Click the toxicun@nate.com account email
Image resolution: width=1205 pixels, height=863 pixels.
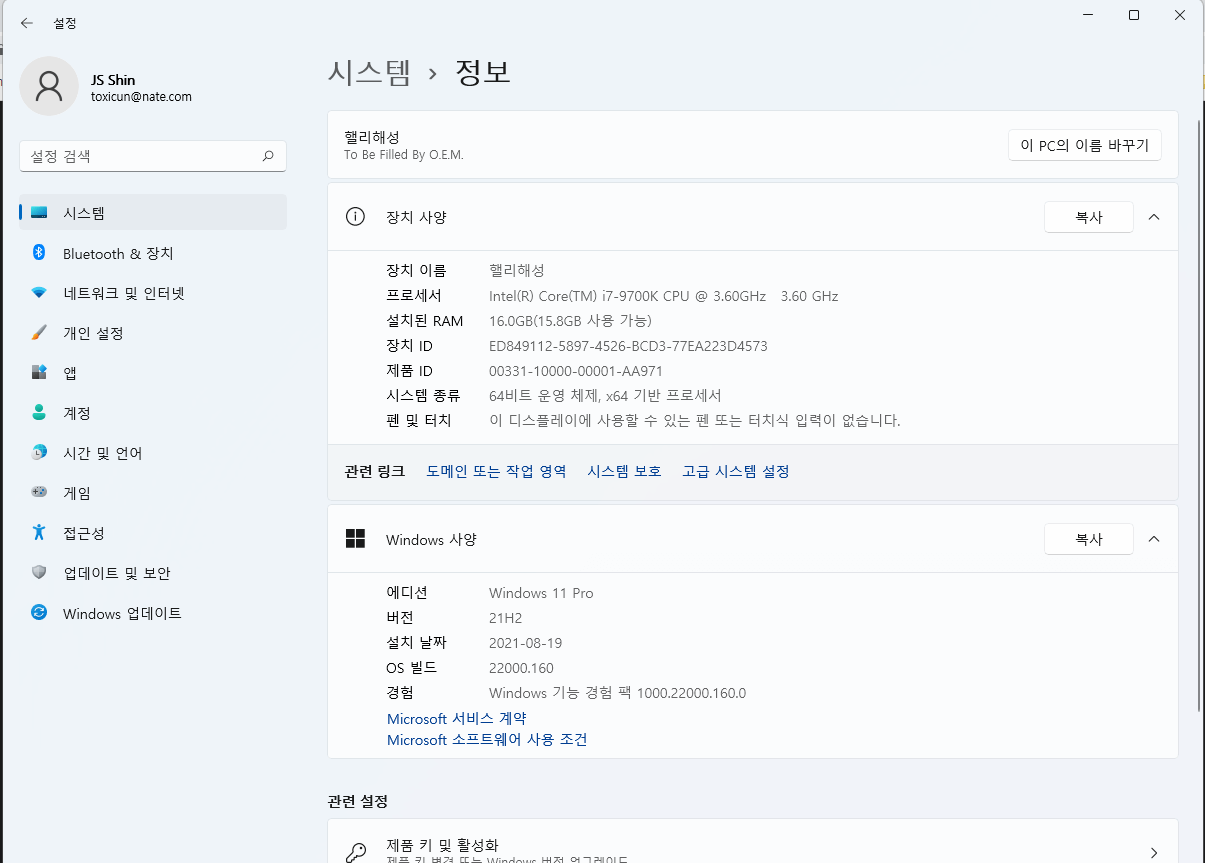tap(141, 97)
